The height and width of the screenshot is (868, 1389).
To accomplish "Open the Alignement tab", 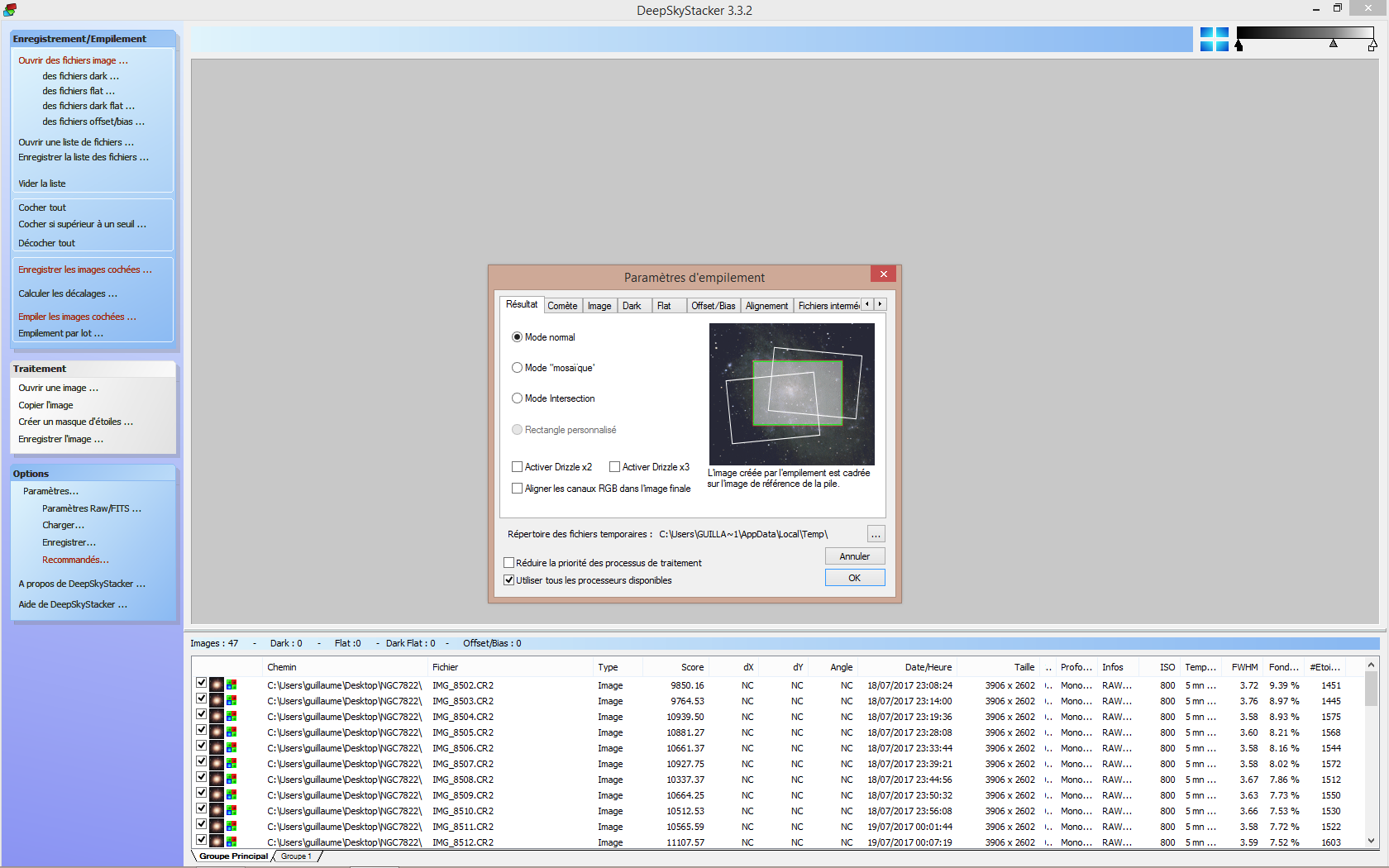I will [x=767, y=306].
